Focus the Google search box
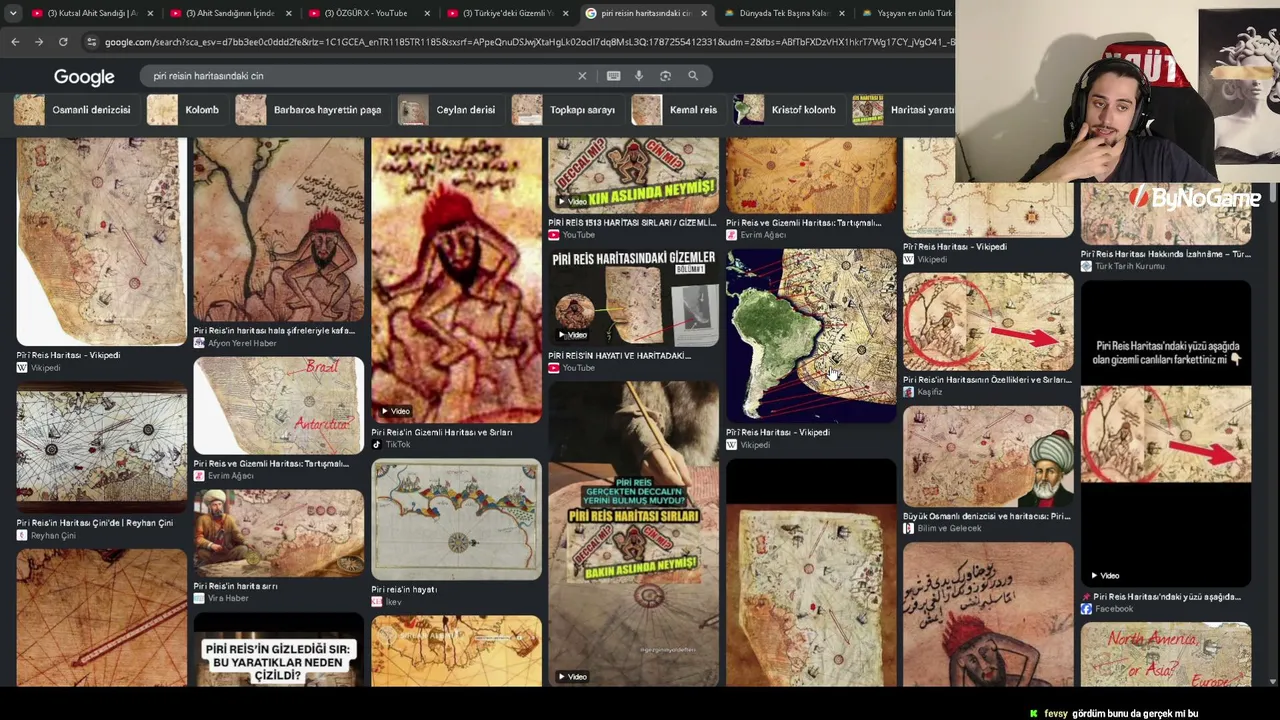Screen dimensions: 1280x720 360,76
